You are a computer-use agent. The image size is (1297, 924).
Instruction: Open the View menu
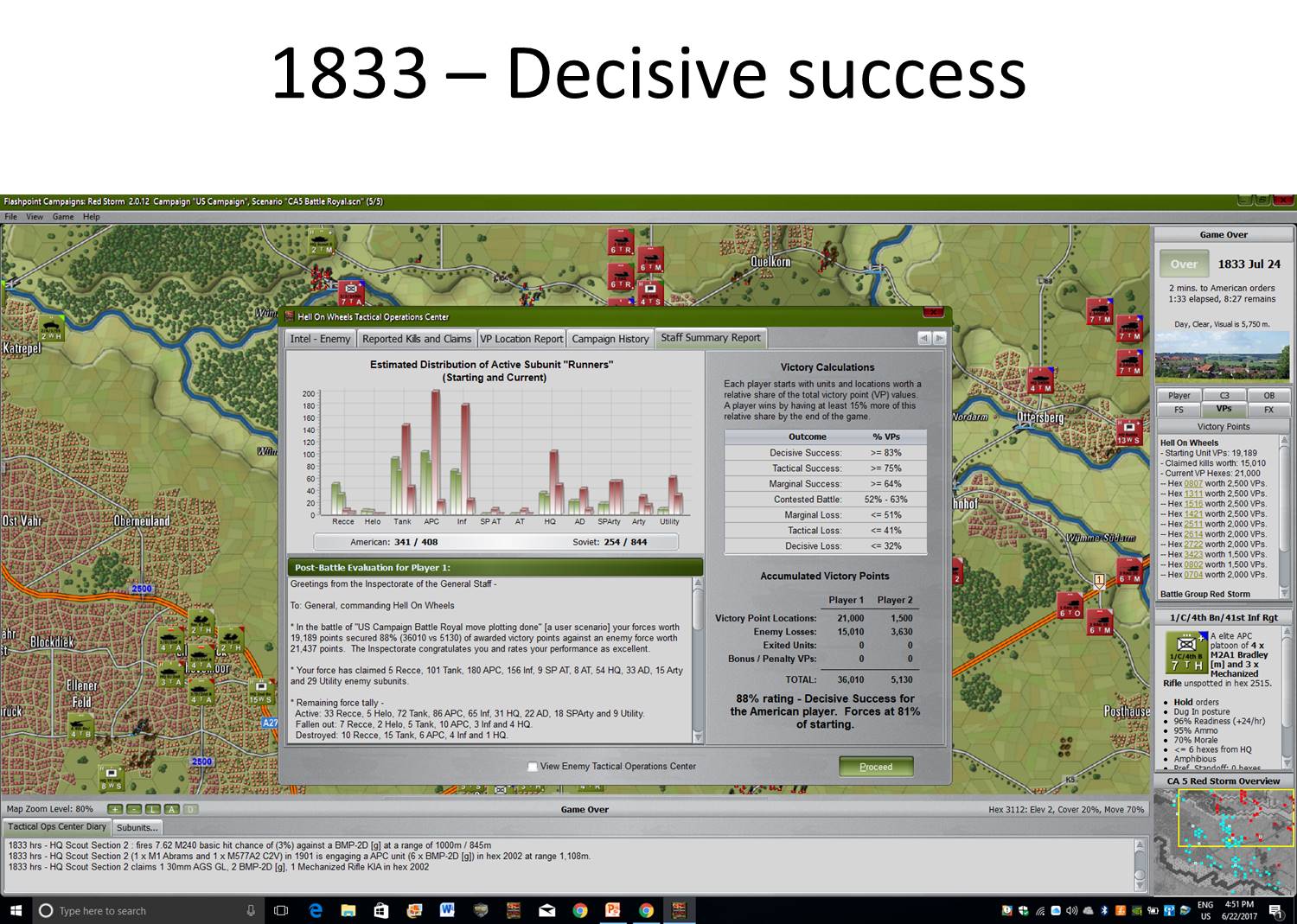pos(35,217)
